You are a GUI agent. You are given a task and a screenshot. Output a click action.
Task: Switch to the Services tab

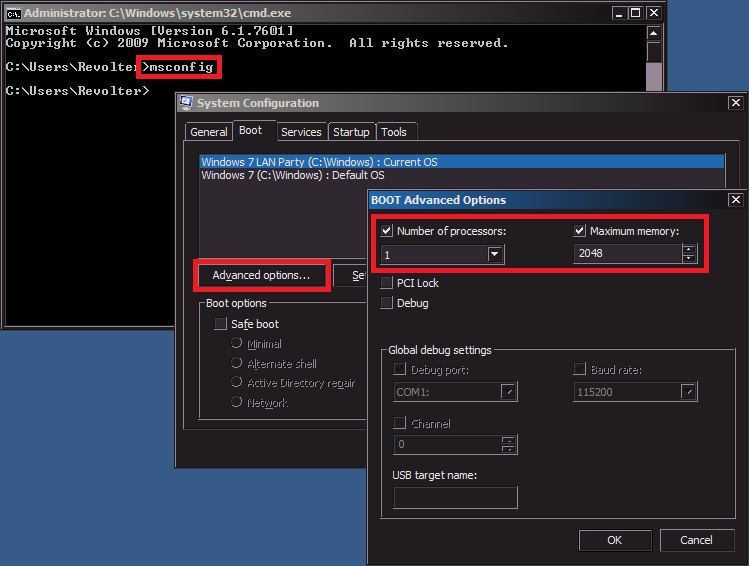301,132
